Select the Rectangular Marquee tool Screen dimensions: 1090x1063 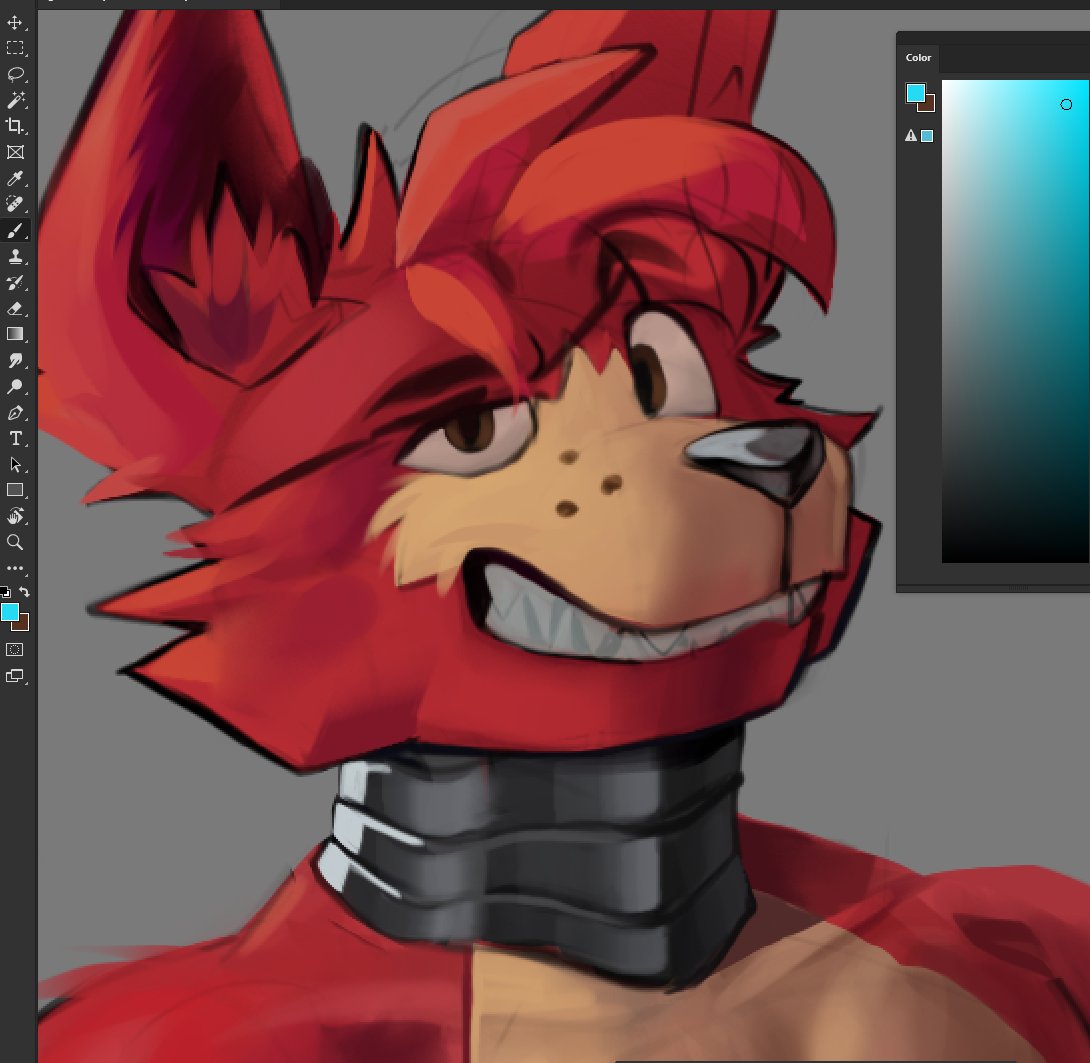click(x=15, y=48)
